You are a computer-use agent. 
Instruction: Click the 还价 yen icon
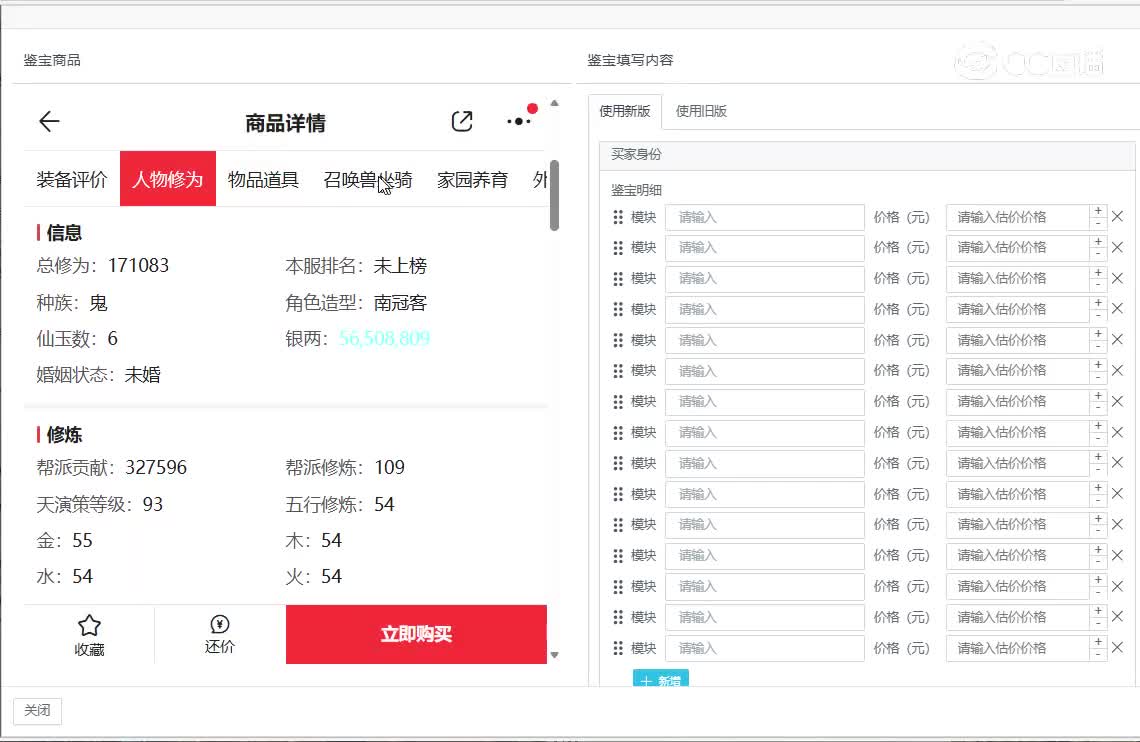point(220,625)
